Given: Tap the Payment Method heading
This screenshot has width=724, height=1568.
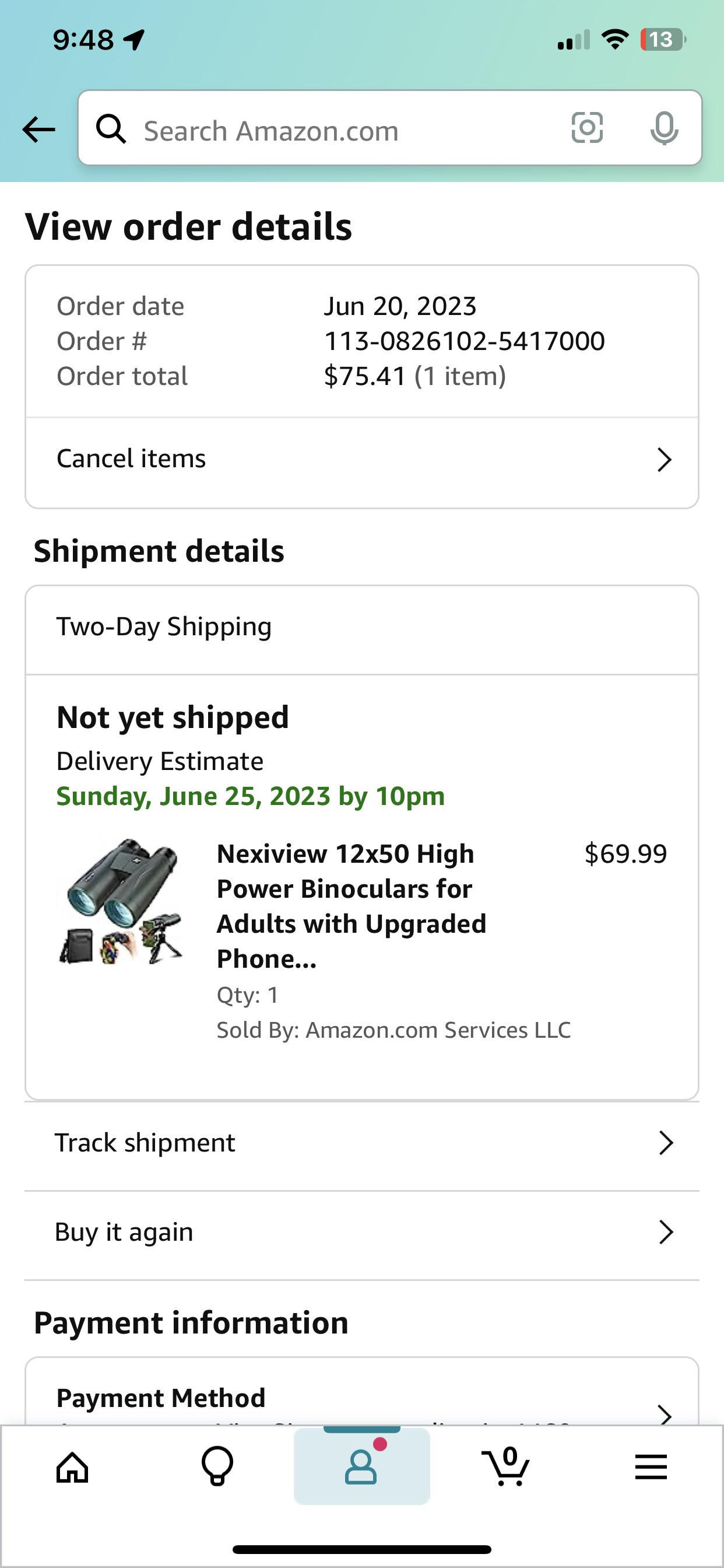Looking at the screenshot, I should [x=161, y=1398].
